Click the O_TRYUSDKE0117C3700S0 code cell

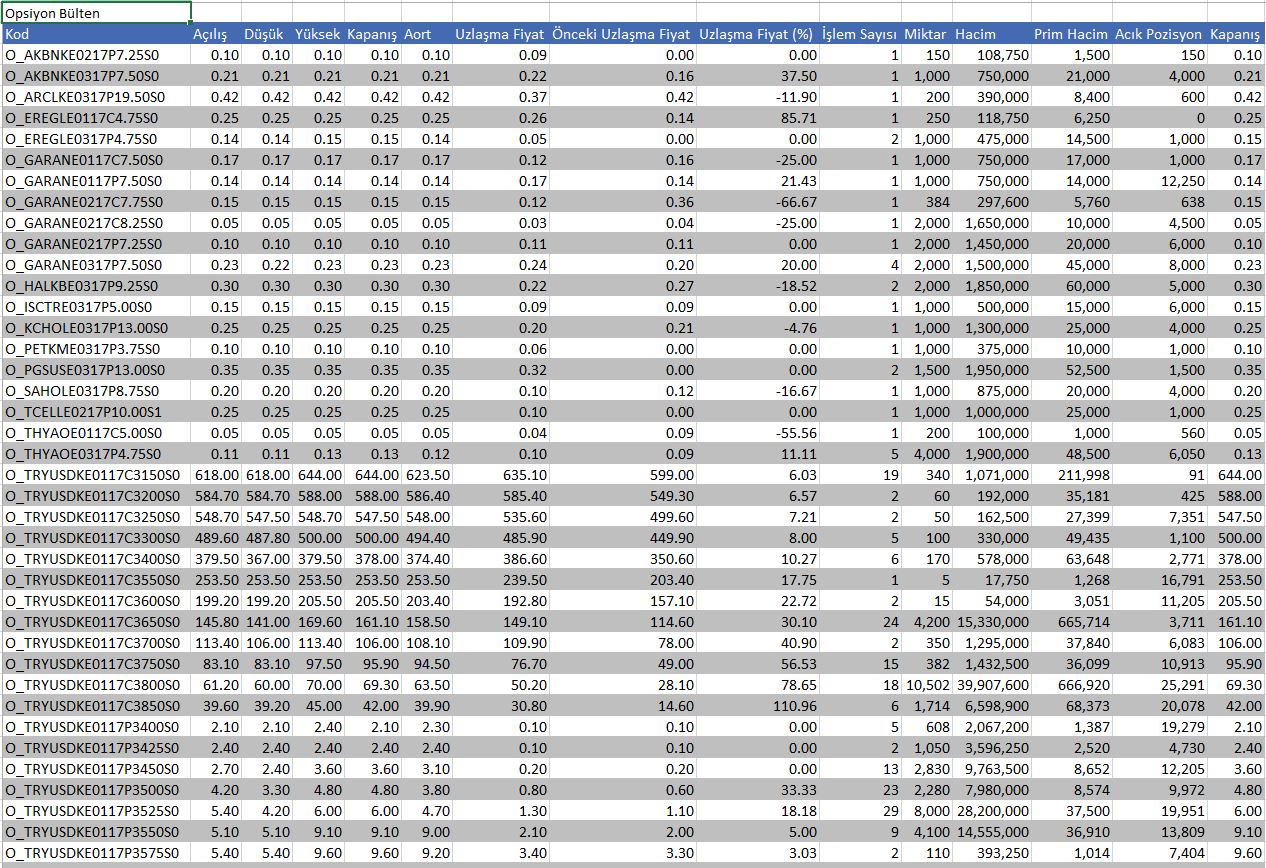(96, 643)
